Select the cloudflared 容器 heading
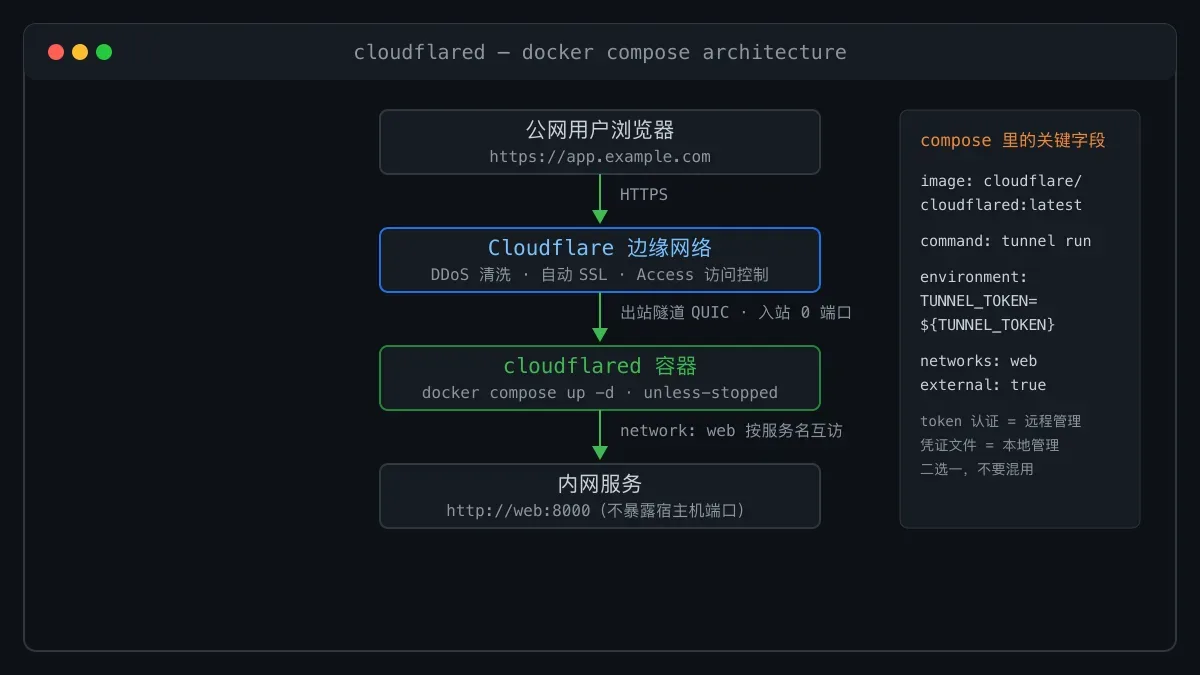The width and height of the screenshot is (1200, 675). (x=600, y=366)
